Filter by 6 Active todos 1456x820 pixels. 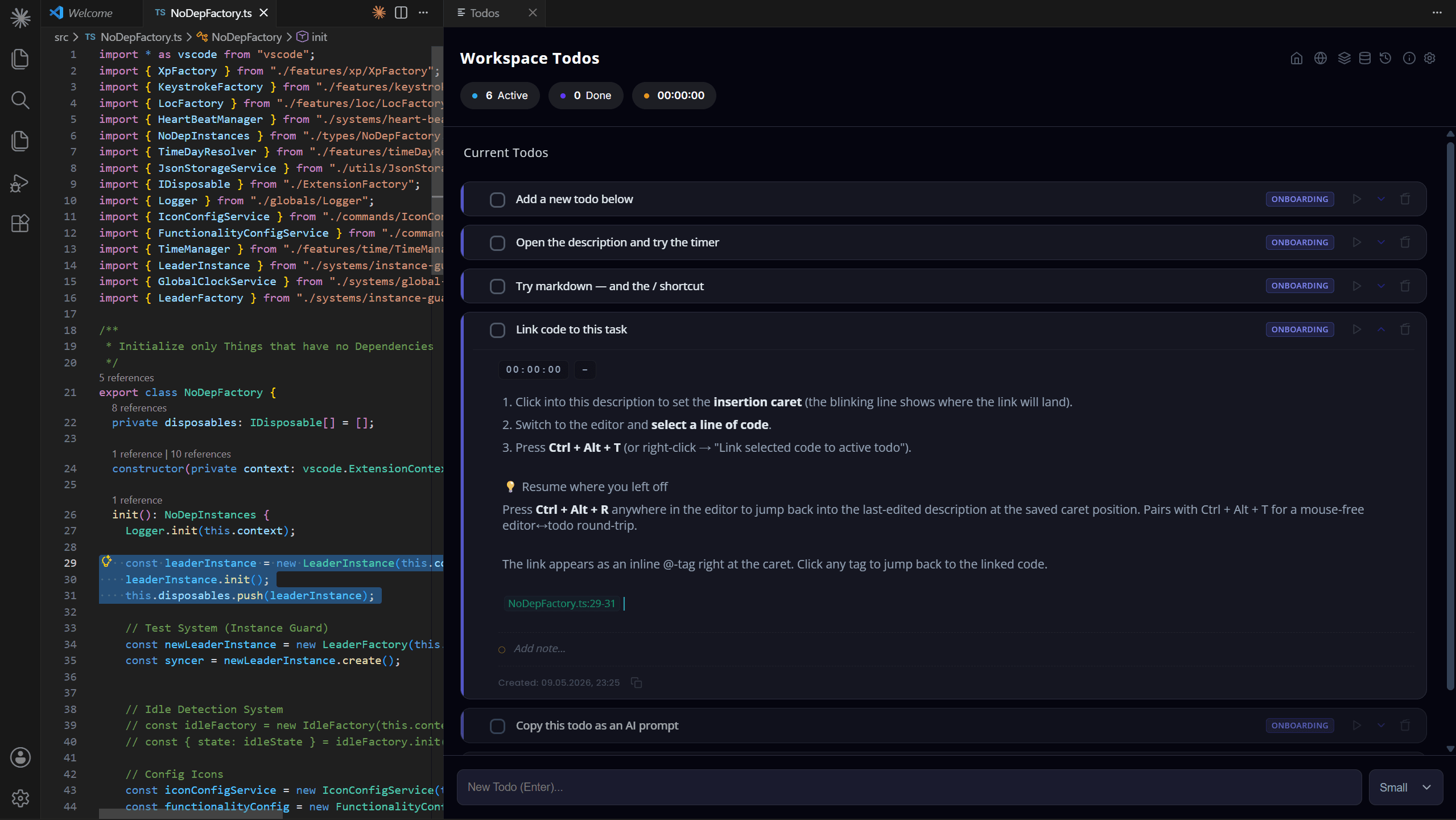[x=500, y=96]
